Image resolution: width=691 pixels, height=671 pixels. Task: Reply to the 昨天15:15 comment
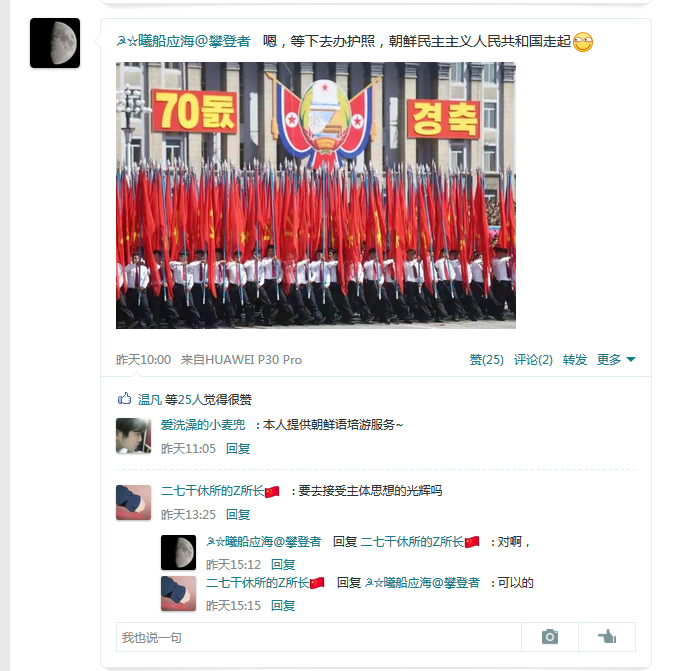coord(283,605)
